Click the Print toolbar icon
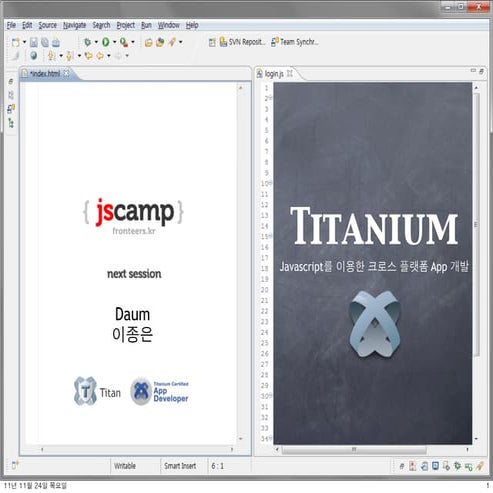493x493 pixels. tap(56, 42)
